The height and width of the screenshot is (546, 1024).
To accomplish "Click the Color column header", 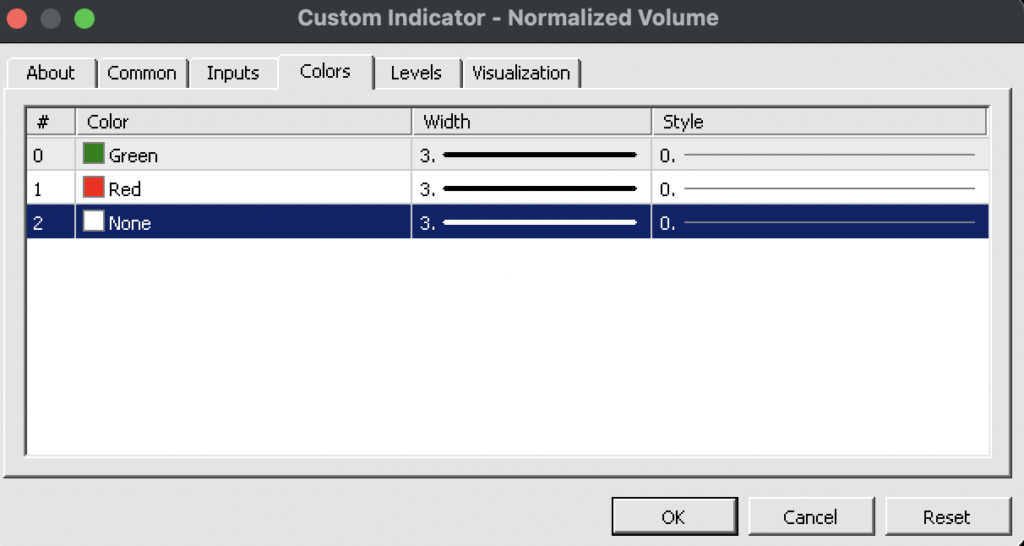I will [243, 122].
